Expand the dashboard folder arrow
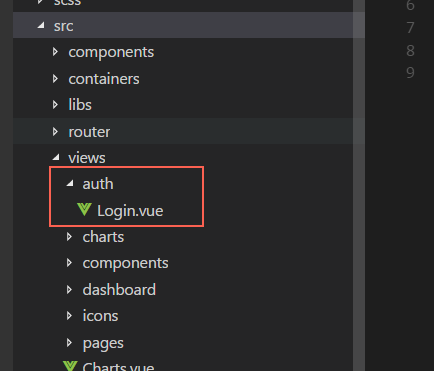 tap(69, 289)
